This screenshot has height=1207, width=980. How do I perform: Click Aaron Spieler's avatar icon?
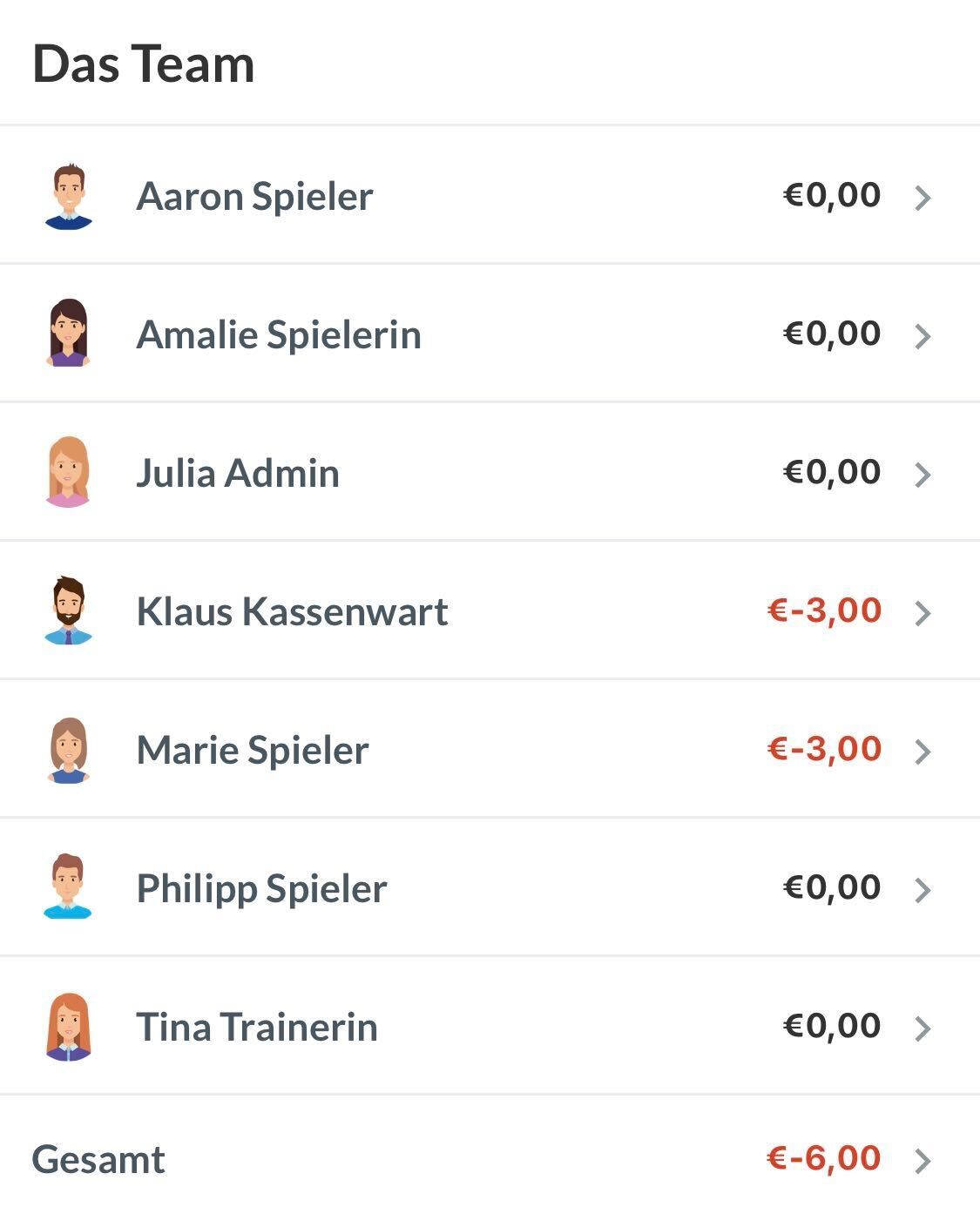(68, 196)
